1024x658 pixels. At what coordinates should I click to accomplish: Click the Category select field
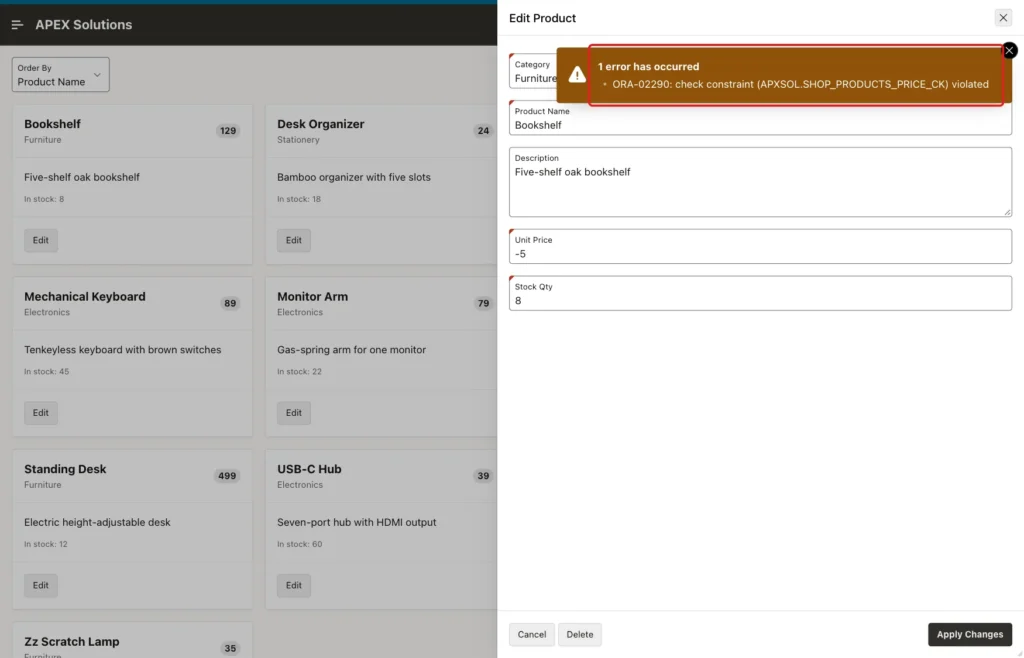[534, 71]
